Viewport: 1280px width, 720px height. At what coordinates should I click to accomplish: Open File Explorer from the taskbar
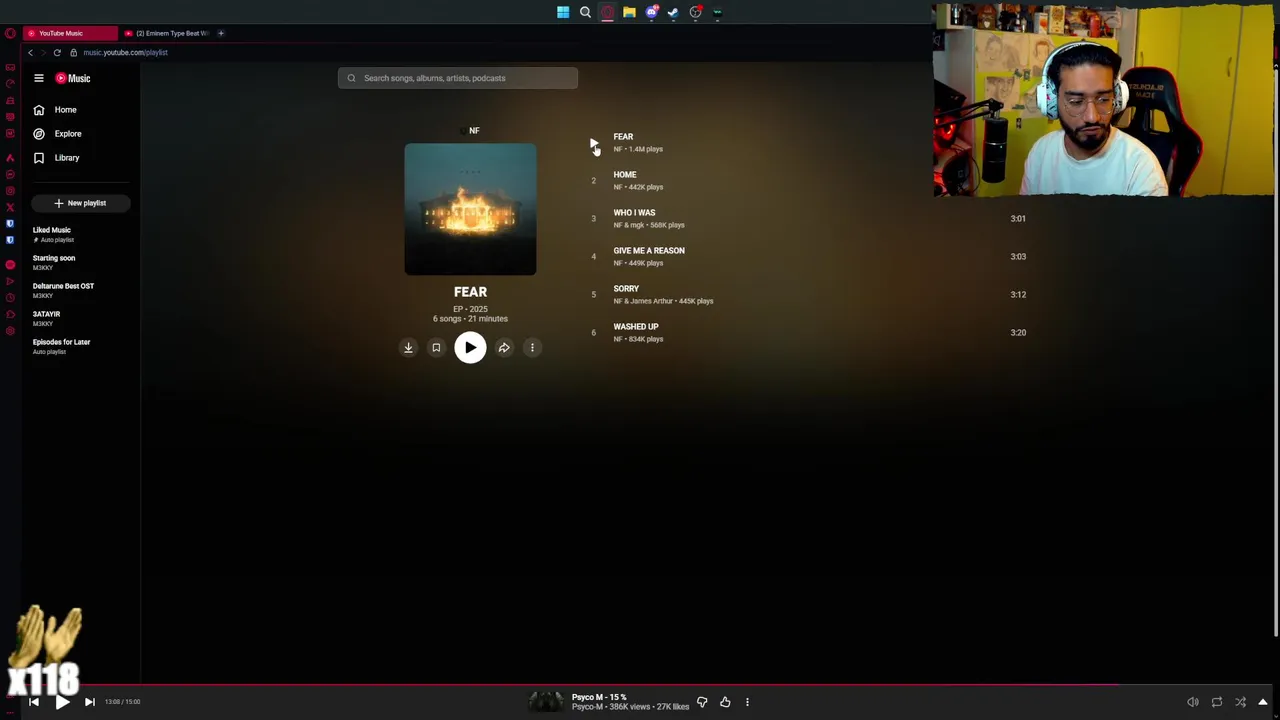point(629,12)
